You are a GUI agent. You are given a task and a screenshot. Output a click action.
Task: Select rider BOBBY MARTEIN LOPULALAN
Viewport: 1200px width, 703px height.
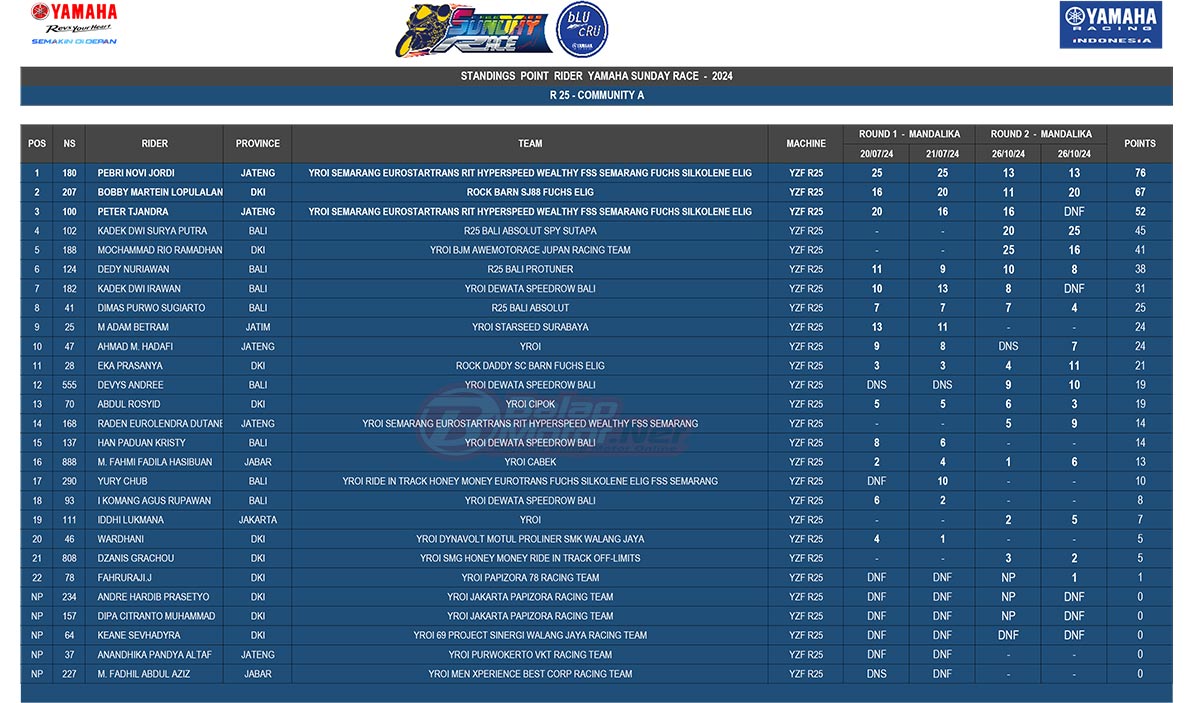point(160,192)
